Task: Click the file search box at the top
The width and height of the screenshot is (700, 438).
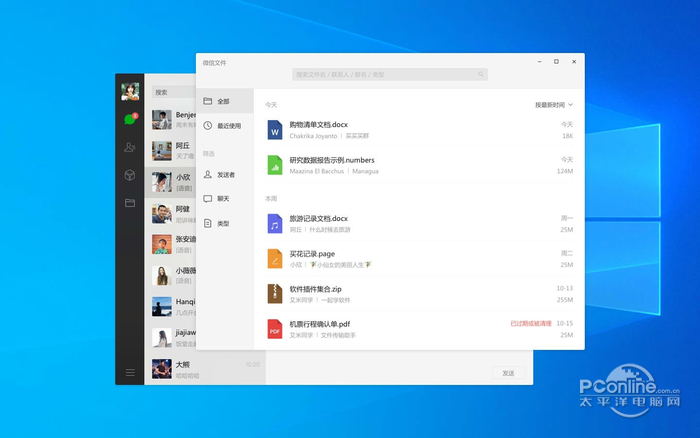Action: coord(390,74)
